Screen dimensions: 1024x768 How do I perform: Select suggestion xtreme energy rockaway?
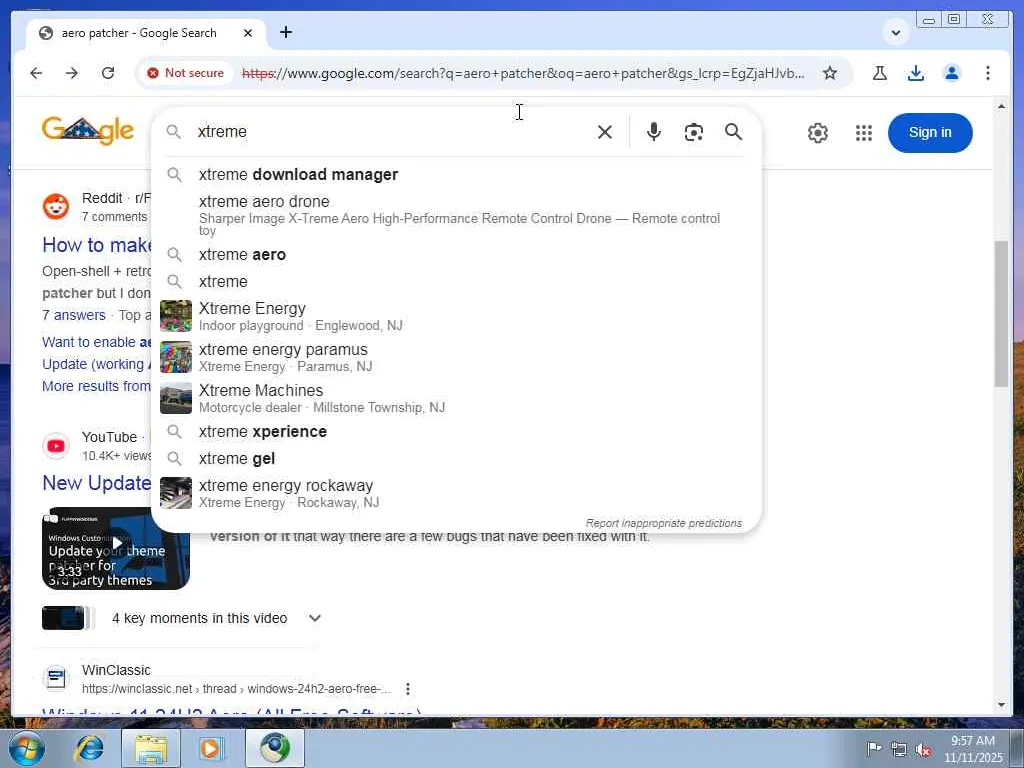pyautogui.click(x=456, y=494)
